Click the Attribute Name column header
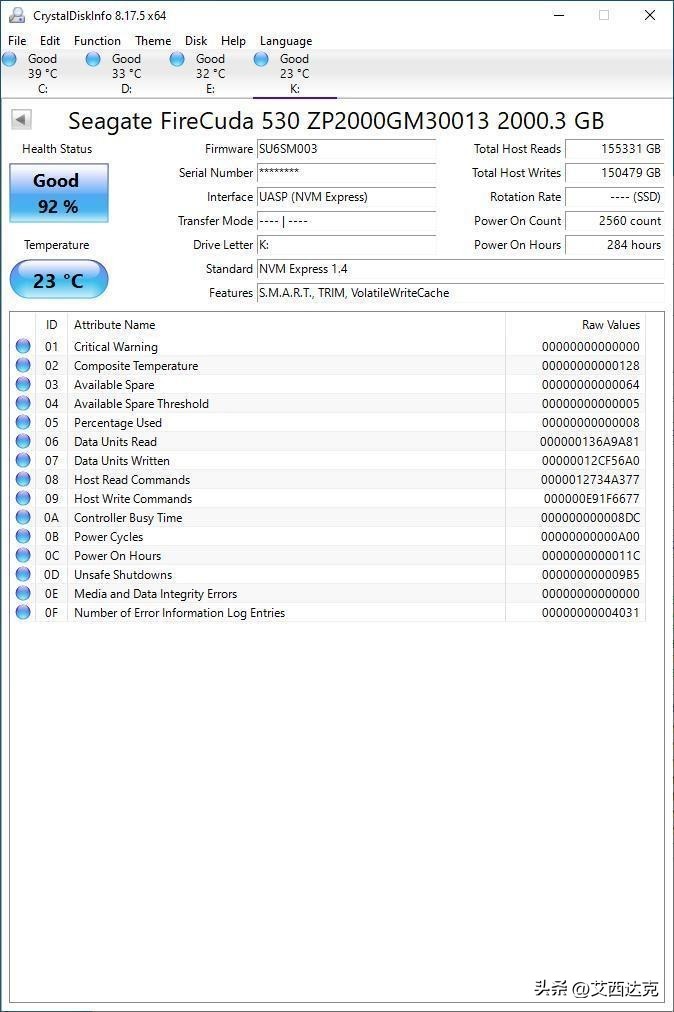Screen dimensions: 674x1012 (286, 325)
